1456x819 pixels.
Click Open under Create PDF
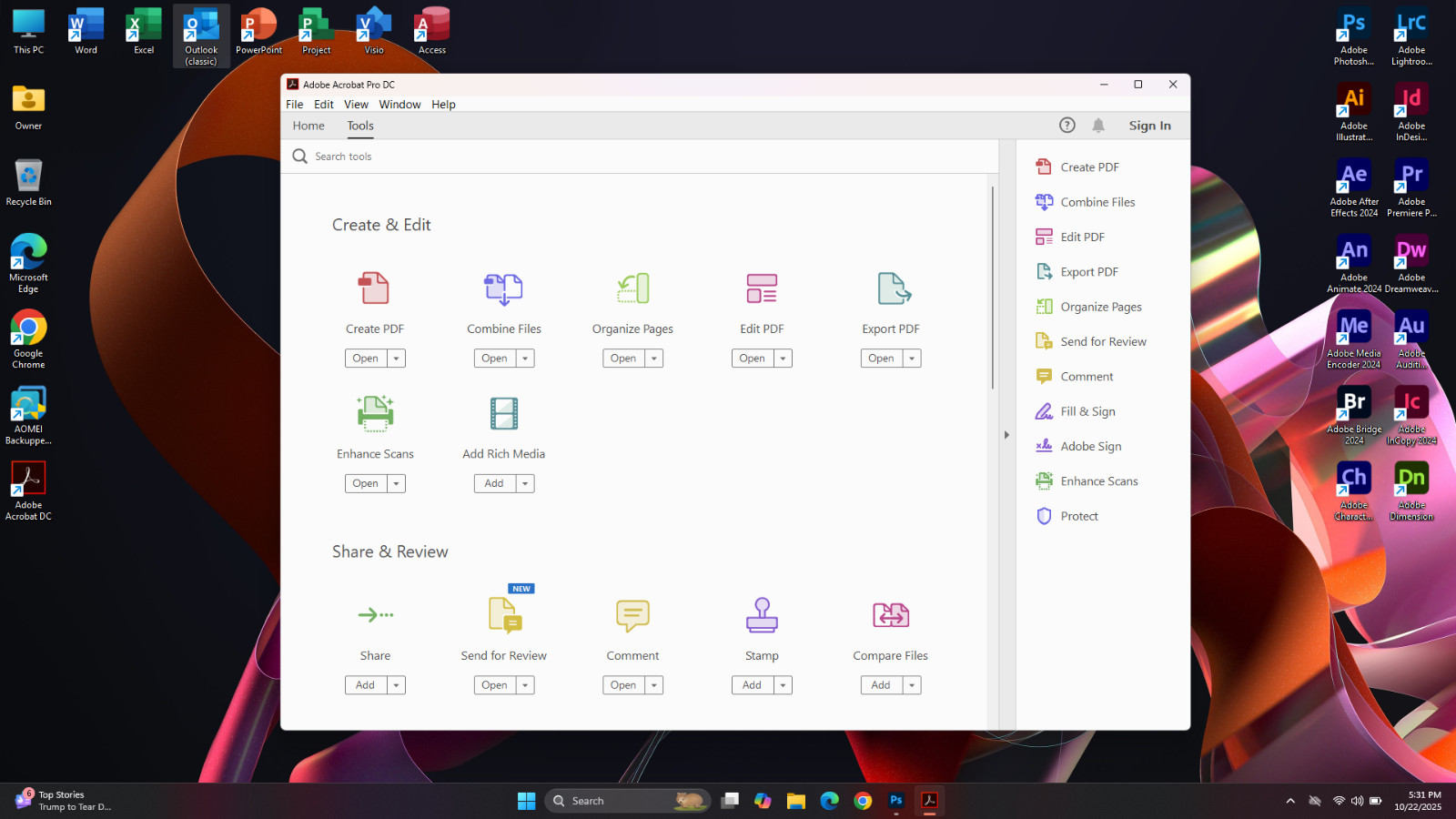pyautogui.click(x=366, y=359)
